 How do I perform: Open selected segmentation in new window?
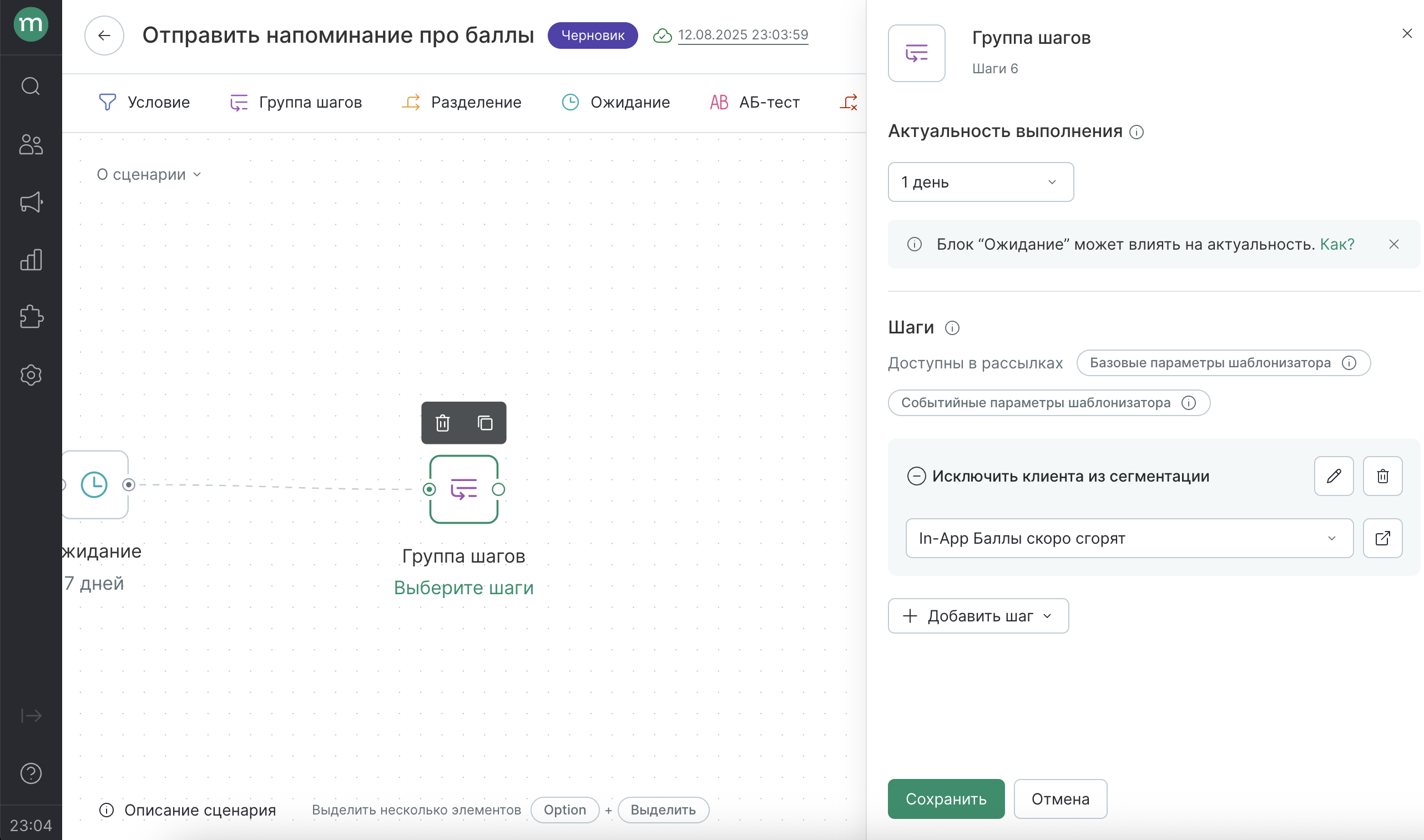click(x=1382, y=538)
